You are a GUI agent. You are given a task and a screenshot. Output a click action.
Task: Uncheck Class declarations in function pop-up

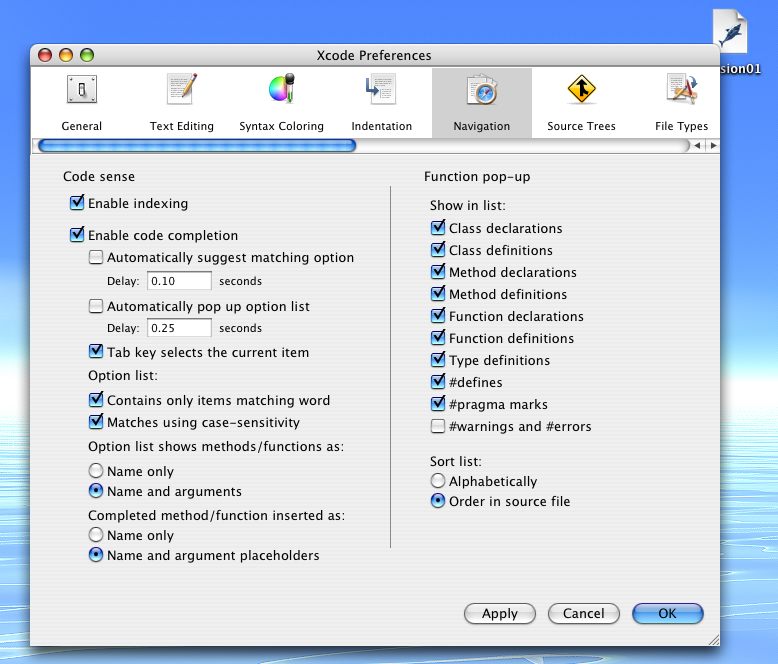[x=438, y=228]
